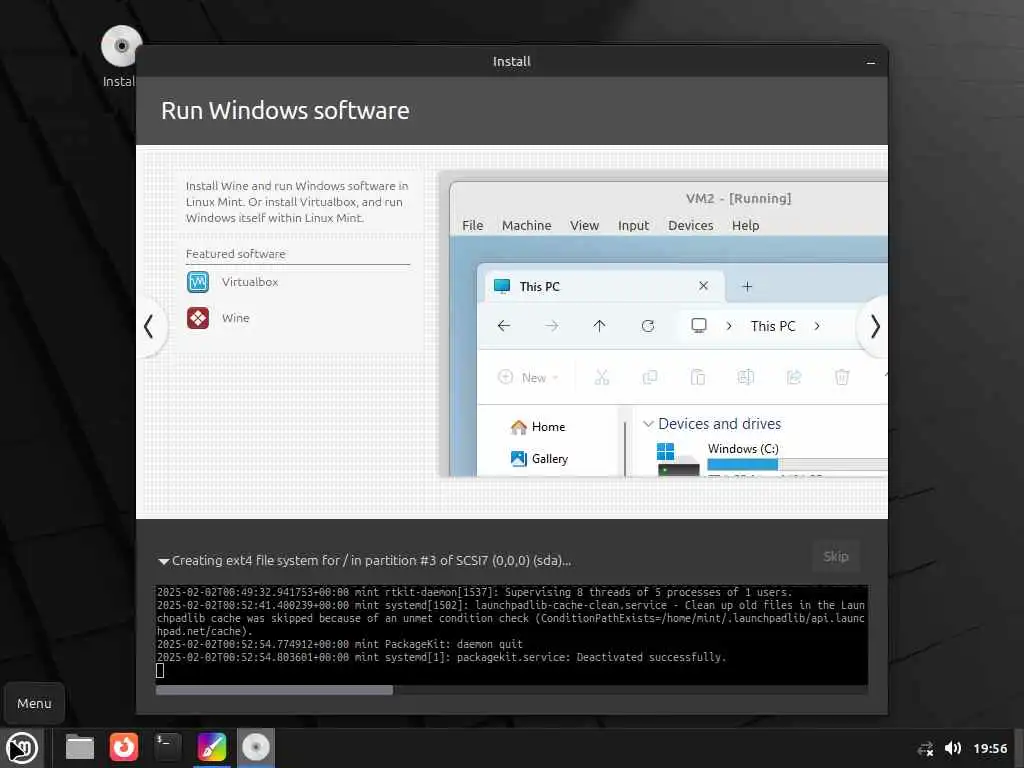Viewport: 1024px width, 768px height.
Task: Click the monitor icon in address bar
Action: click(x=699, y=325)
